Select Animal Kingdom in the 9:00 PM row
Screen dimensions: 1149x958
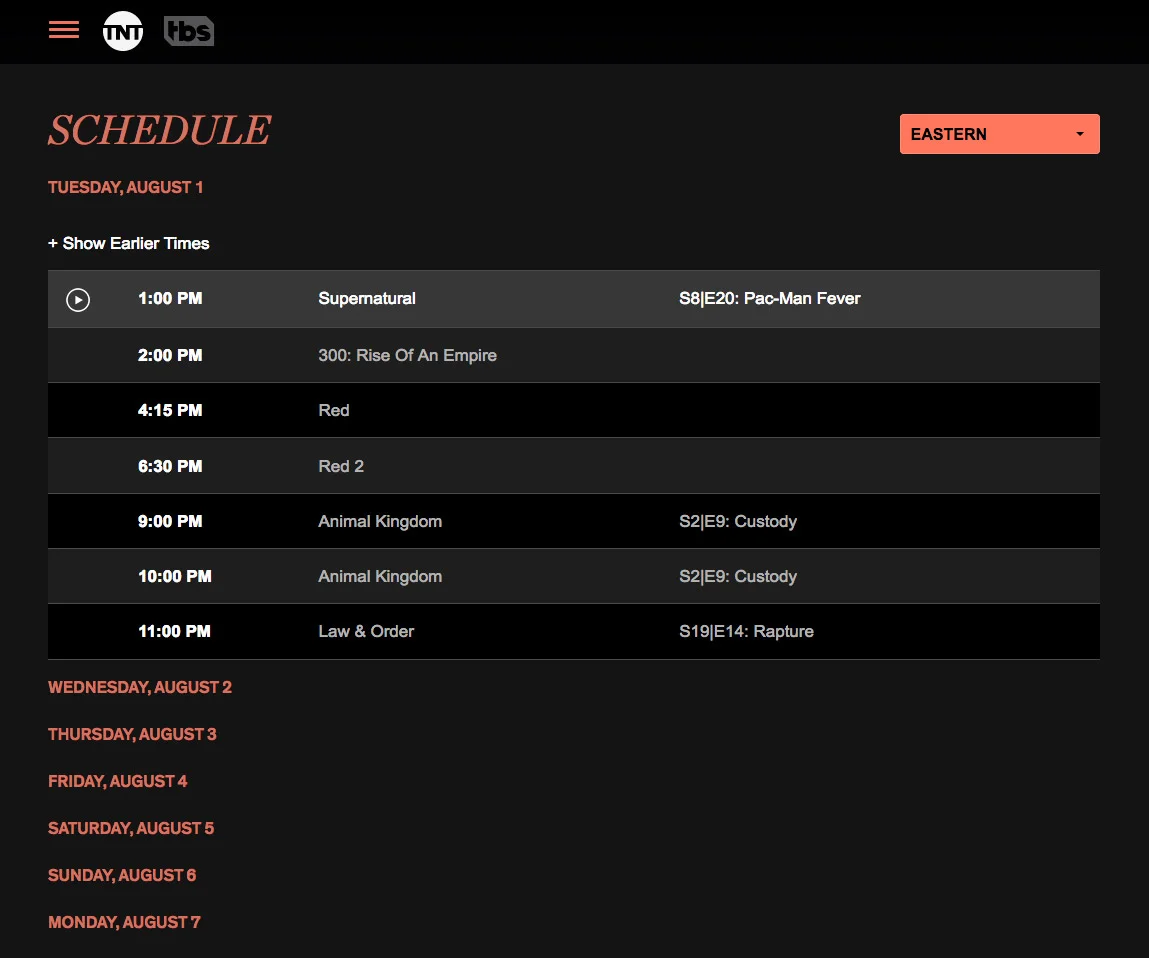tap(380, 521)
